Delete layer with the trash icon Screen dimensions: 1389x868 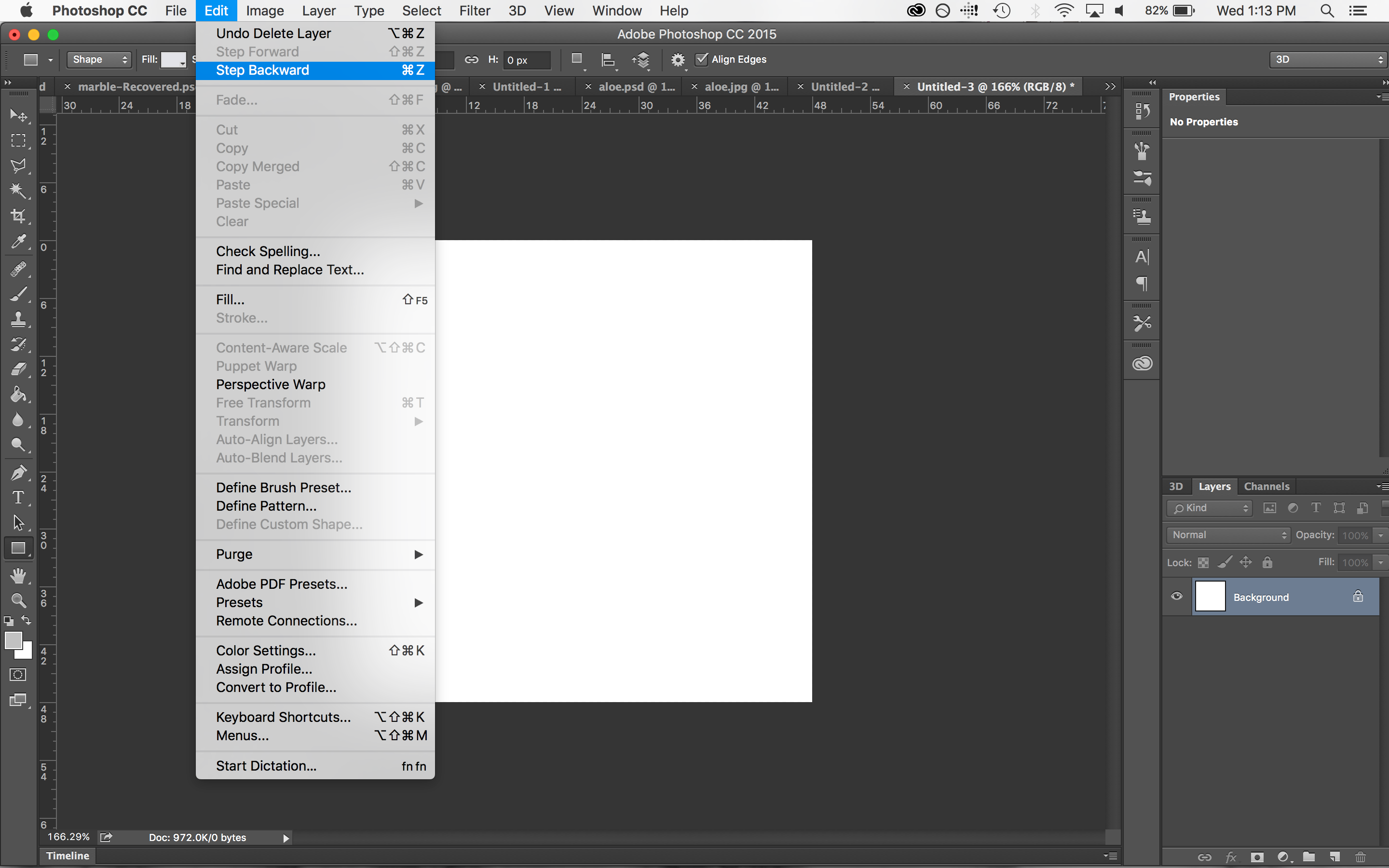(1360, 858)
